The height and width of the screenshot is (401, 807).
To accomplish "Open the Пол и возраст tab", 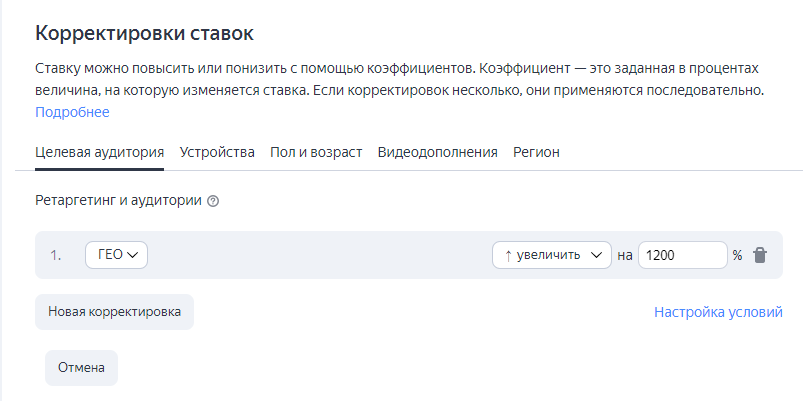I will pyautogui.click(x=316, y=152).
